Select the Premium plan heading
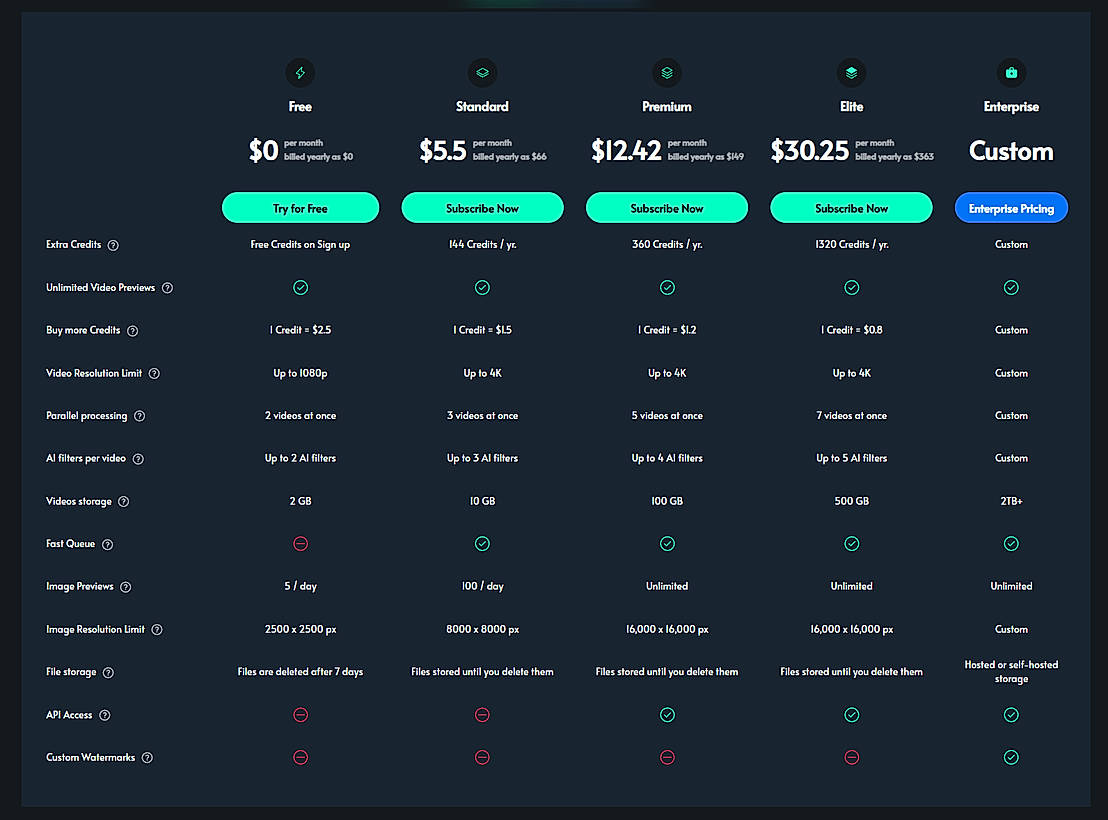This screenshot has height=820, width=1108. point(667,107)
